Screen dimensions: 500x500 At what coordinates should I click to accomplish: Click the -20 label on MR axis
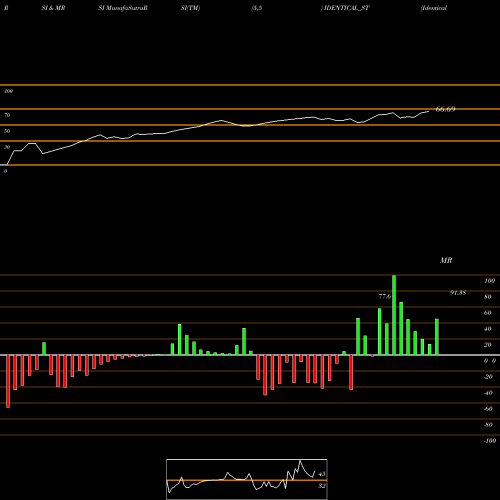488,377
